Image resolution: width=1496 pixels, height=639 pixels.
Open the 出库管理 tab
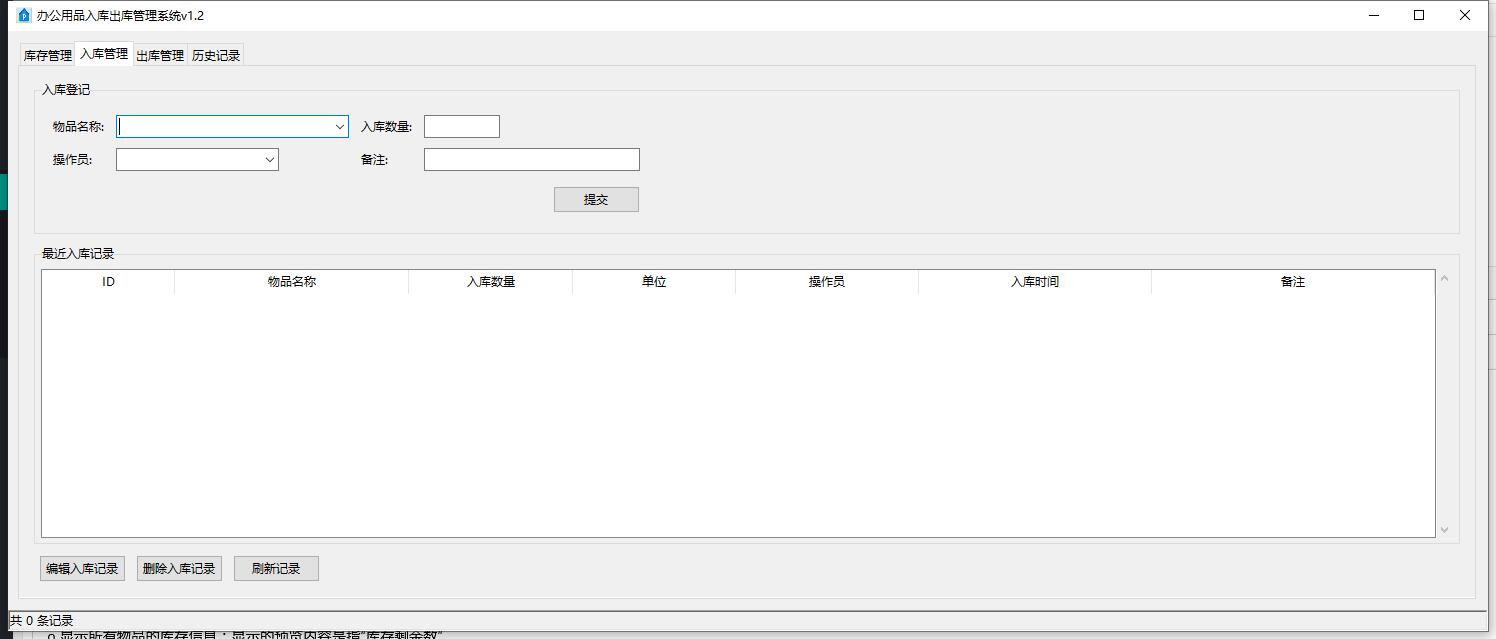click(160, 56)
